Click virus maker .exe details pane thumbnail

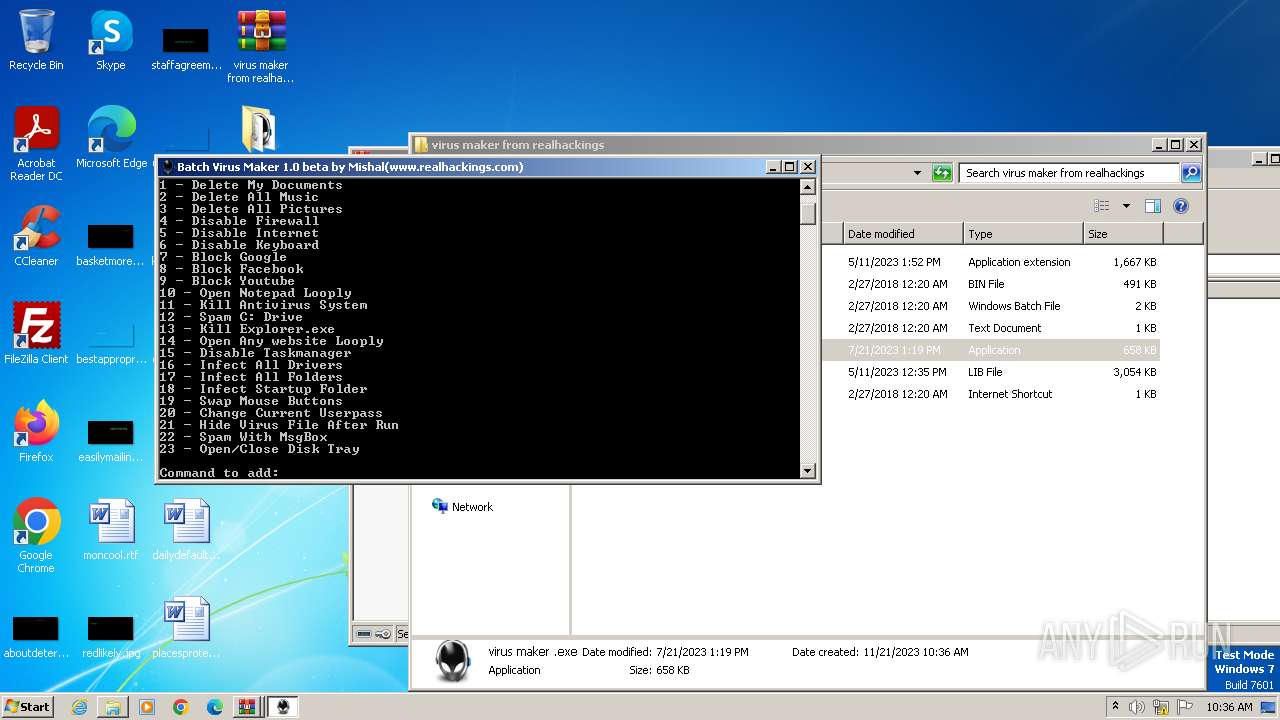coord(452,660)
